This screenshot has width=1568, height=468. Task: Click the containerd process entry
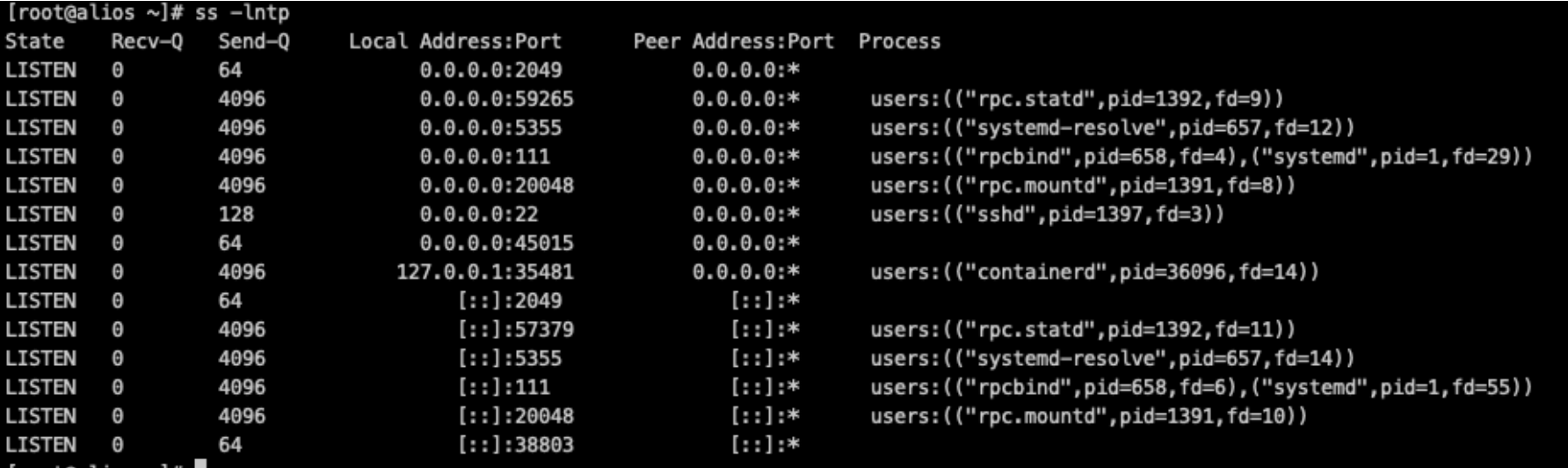[x=1094, y=273]
